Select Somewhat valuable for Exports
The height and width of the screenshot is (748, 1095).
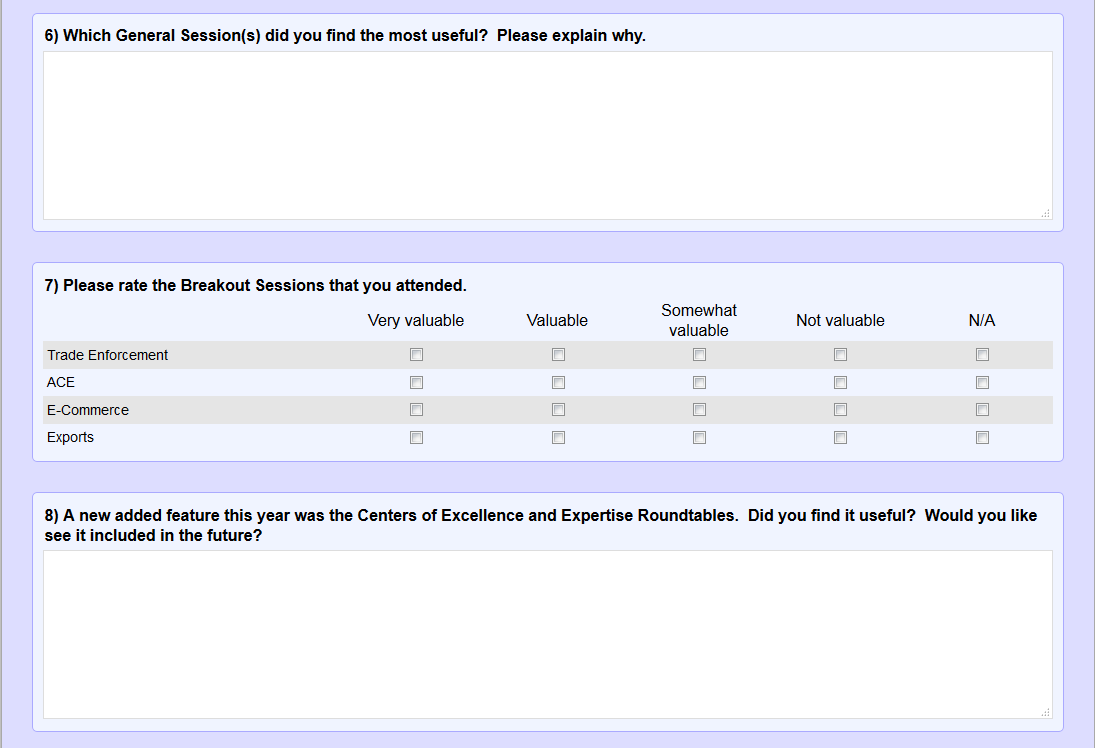tap(699, 438)
